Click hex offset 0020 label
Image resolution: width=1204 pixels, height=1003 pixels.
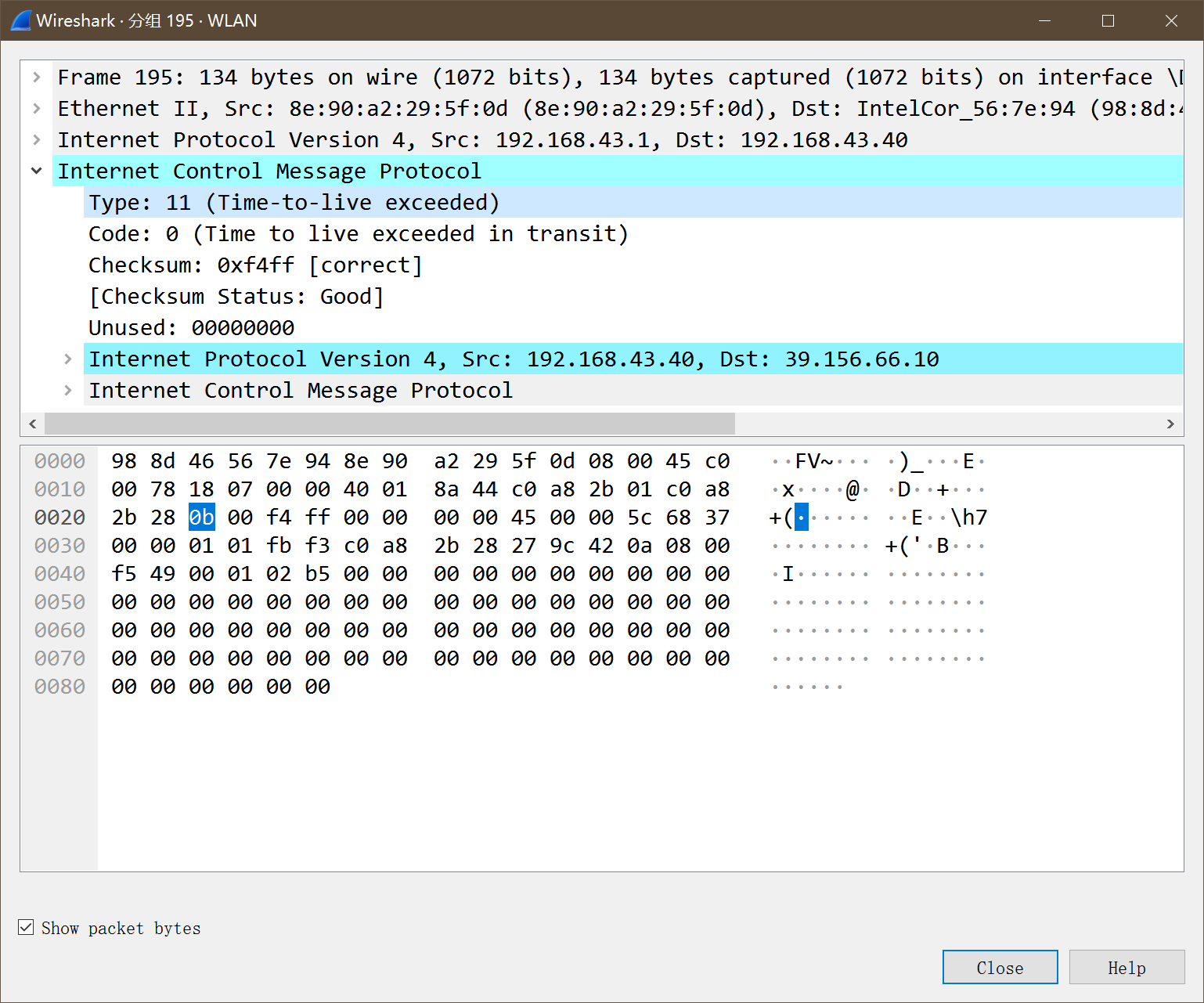tap(59, 518)
